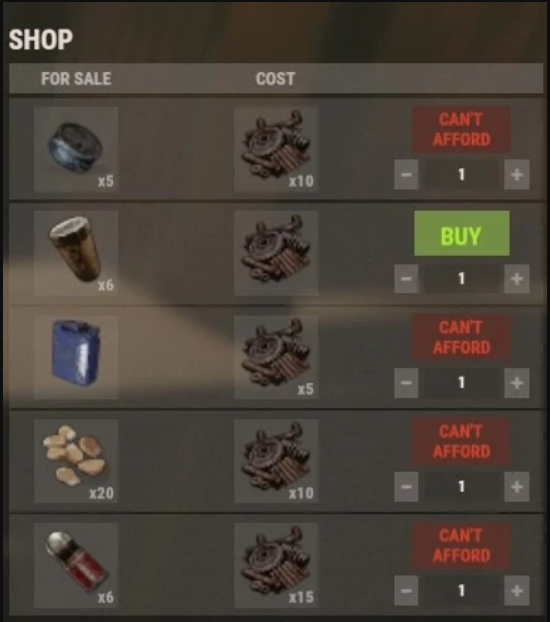Click the FOR SALE column header

[76, 79]
